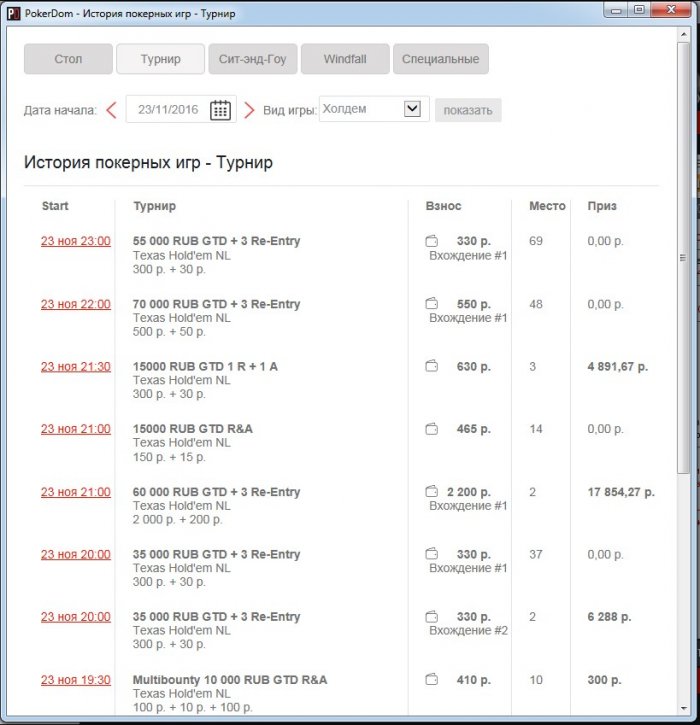The width and height of the screenshot is (700, 725).
Task: Click the Взнос column header
Action: click(443, 206)
